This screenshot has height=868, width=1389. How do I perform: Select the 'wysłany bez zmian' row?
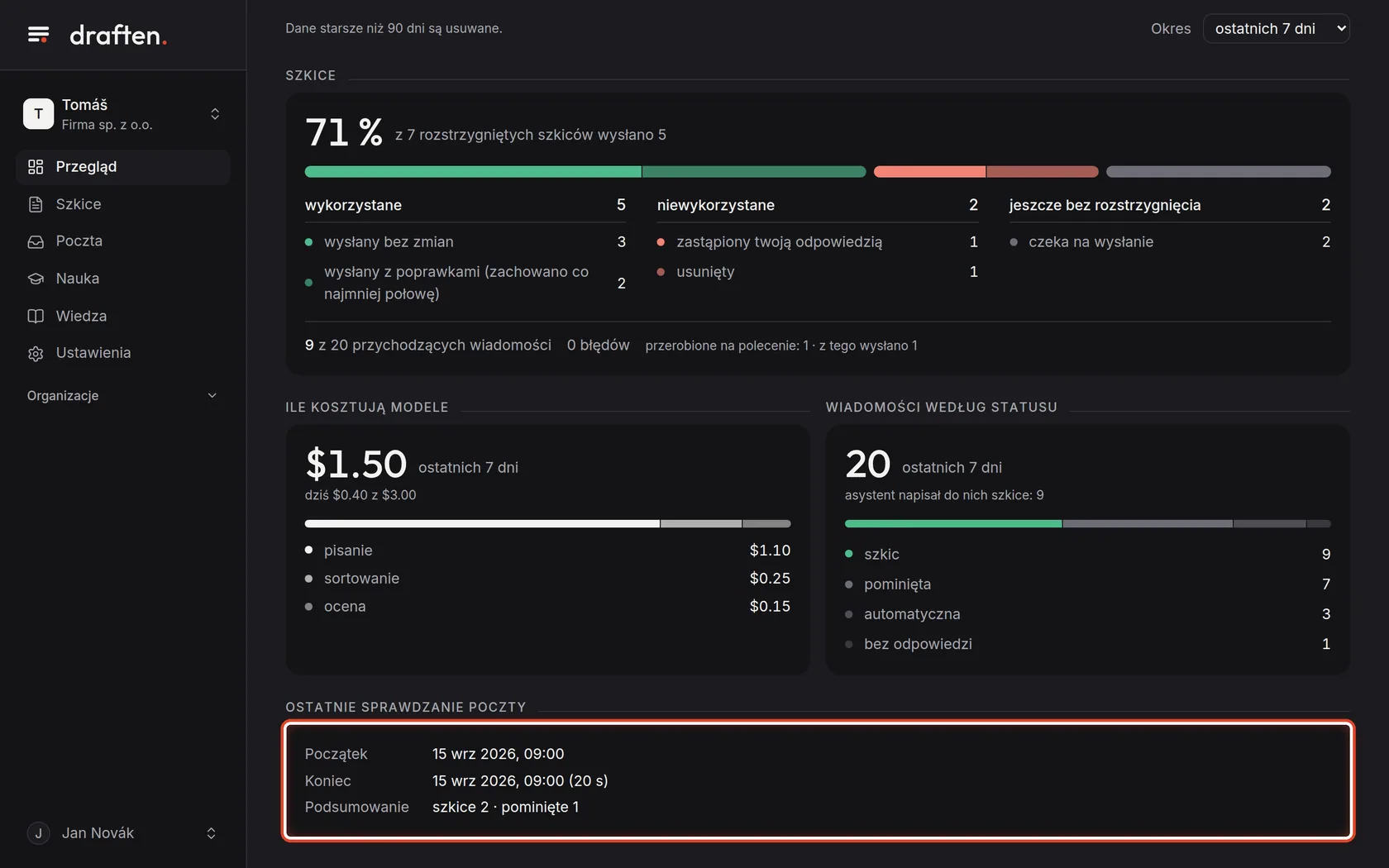coord(465,242)
